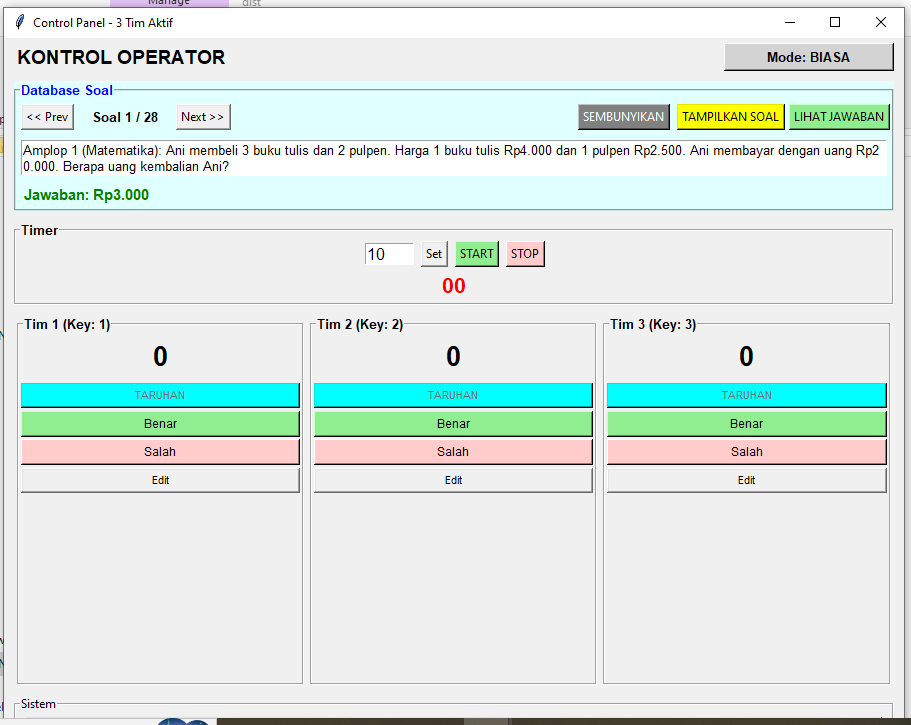Open TARUHAN for Tim 1
Viewport: 911px width, 725px height.
[x=160, y=395]
